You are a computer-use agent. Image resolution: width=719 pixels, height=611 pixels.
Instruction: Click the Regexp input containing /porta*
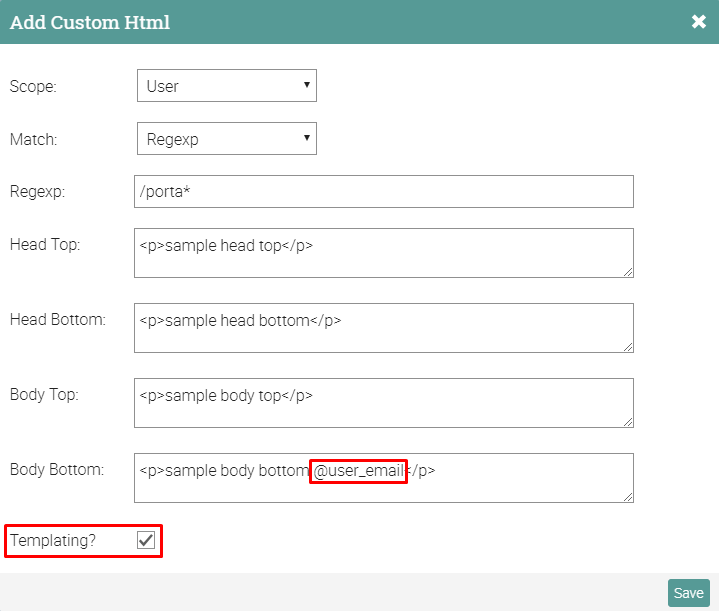click(383, 192)
